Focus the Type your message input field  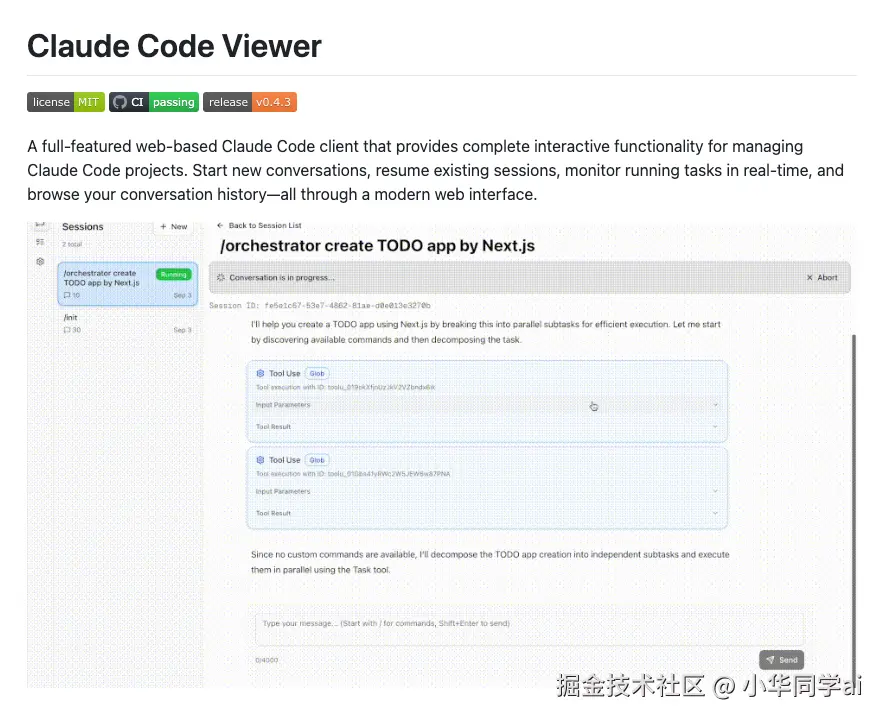point(529,629)
